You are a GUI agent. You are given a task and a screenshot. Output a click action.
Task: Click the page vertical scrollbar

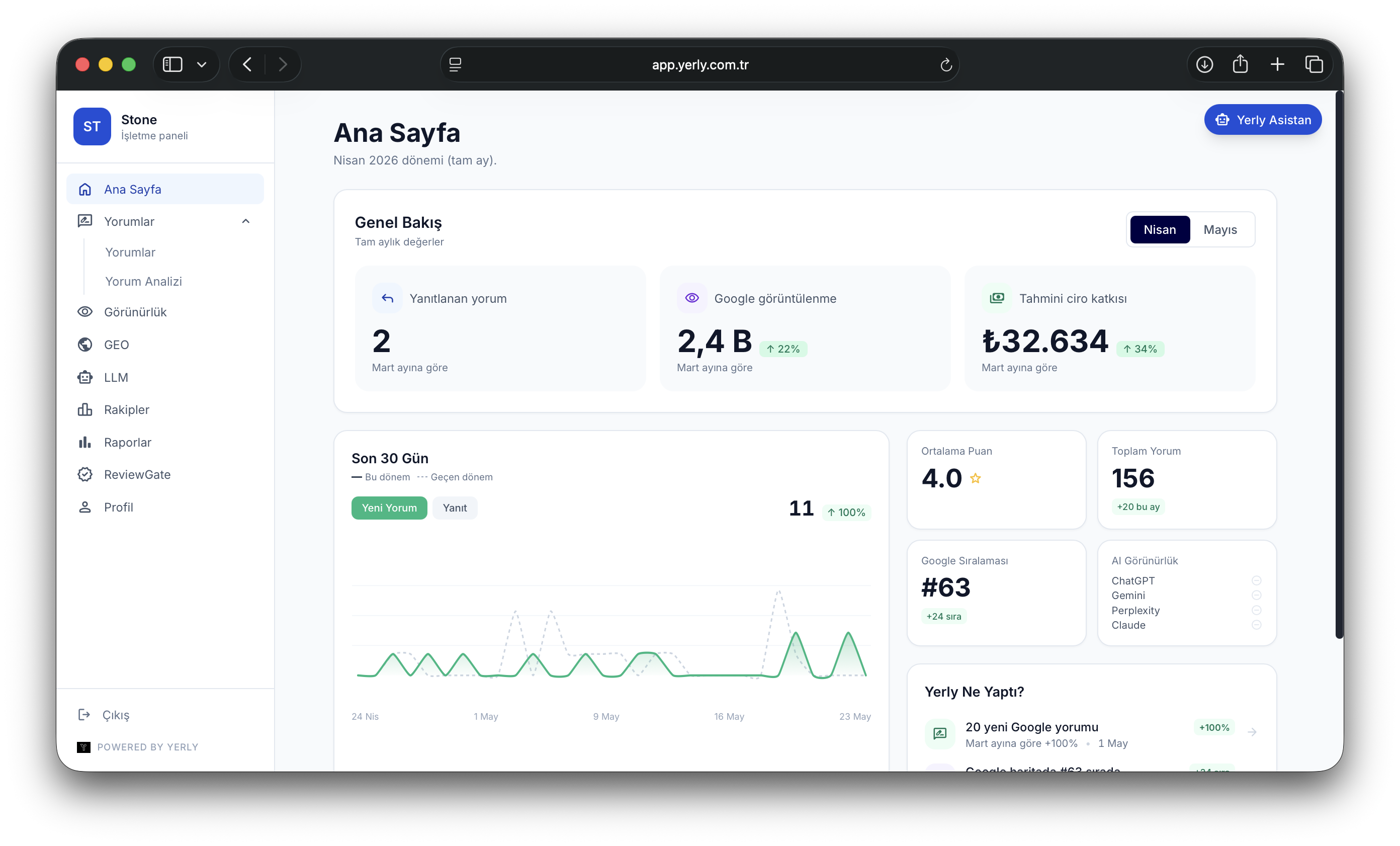(1340, 364)
